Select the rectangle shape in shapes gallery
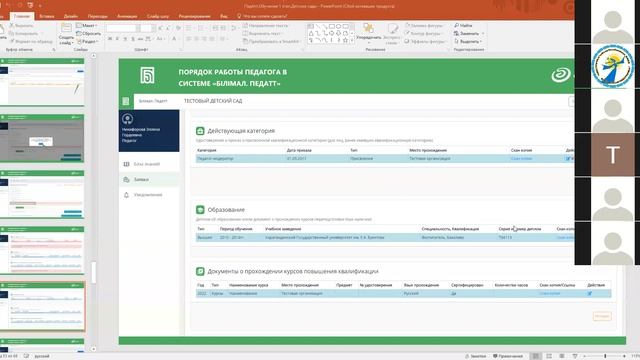 click(x=331, y=27)
